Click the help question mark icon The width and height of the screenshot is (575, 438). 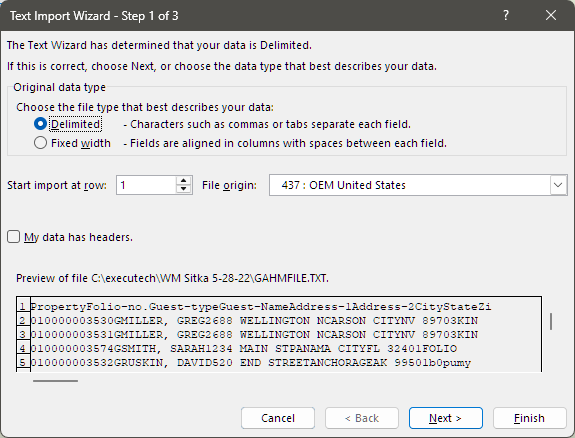506,15
